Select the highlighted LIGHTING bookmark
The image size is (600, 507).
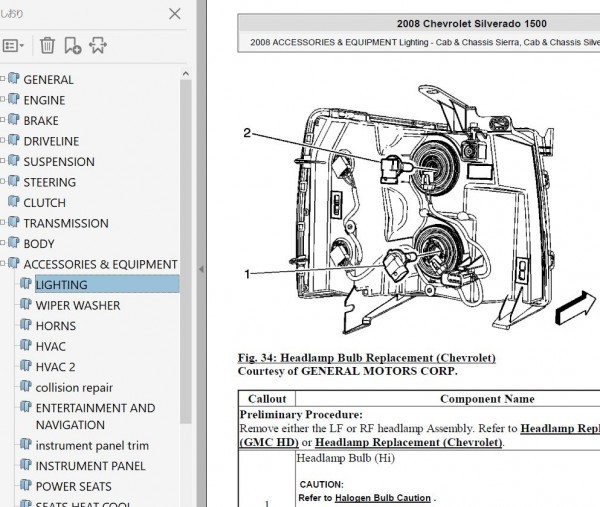(107, 285)
